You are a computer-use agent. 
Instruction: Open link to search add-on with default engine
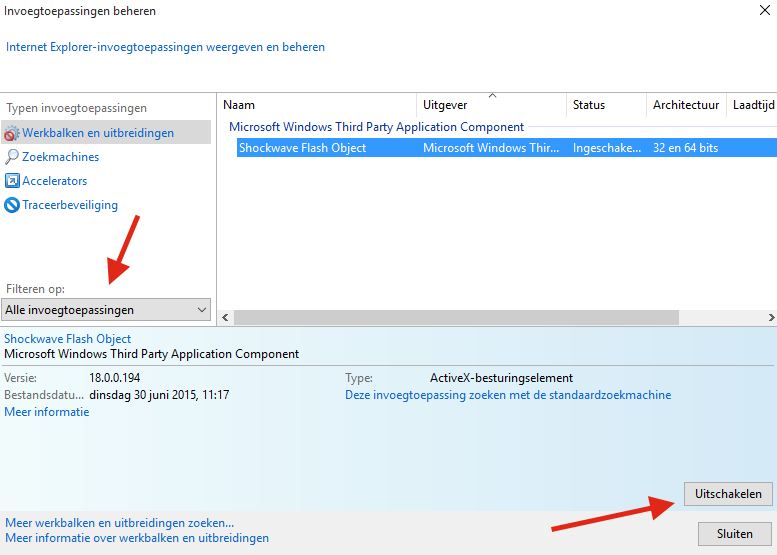[x=508, y=395]
